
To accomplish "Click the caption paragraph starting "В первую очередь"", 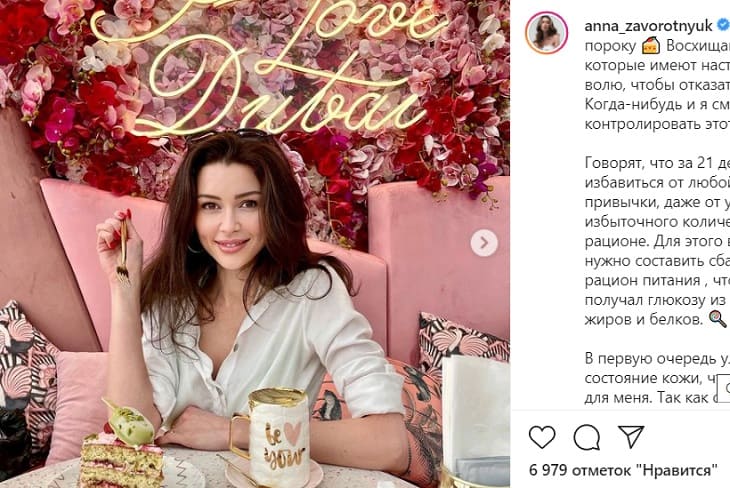I will (657, 378).
